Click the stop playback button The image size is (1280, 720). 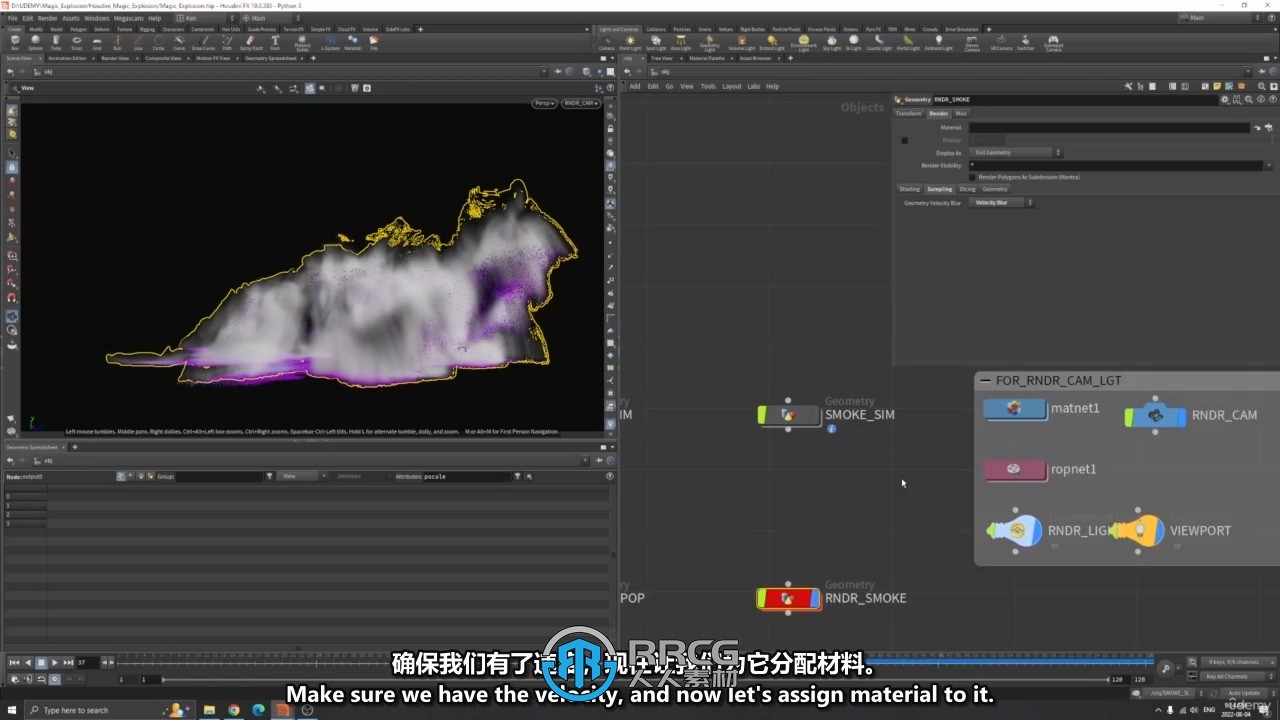tap(41, 663)
